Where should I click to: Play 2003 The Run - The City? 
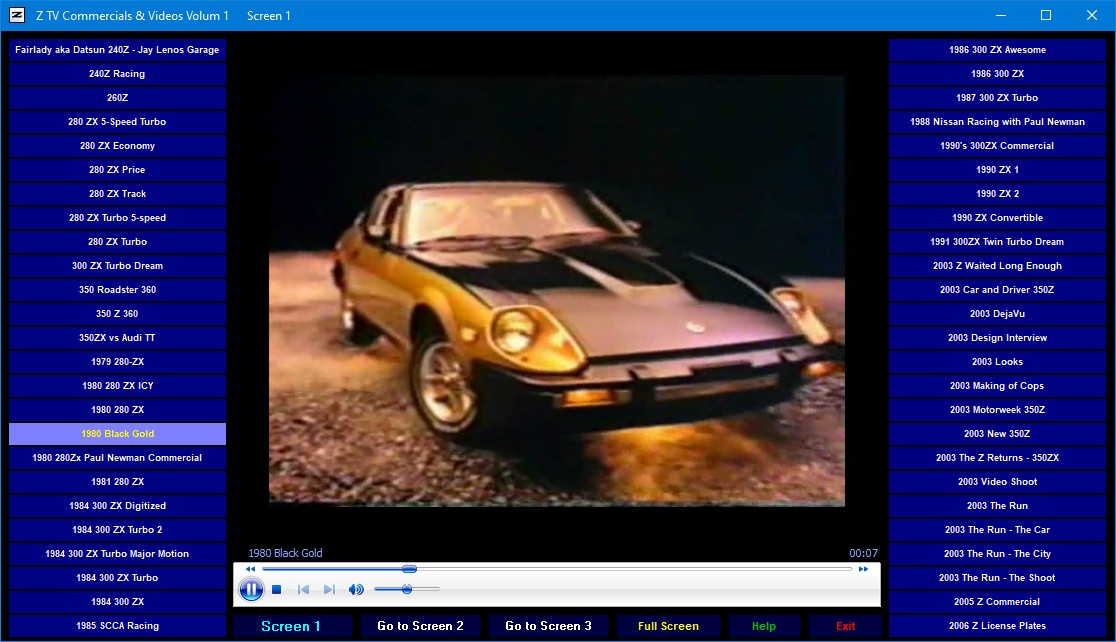point(997,554)
